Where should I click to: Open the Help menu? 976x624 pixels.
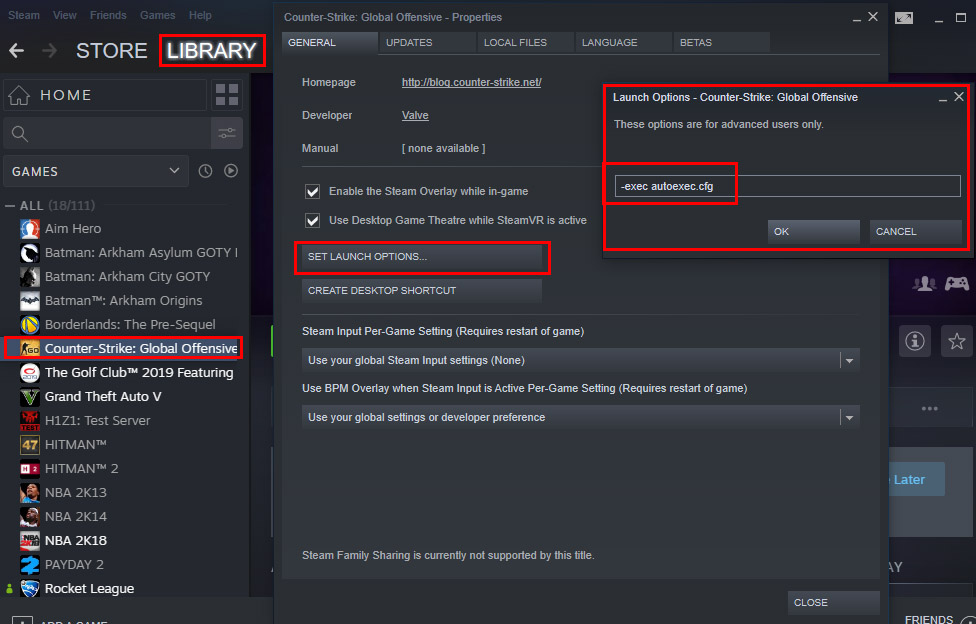point(200,15)
